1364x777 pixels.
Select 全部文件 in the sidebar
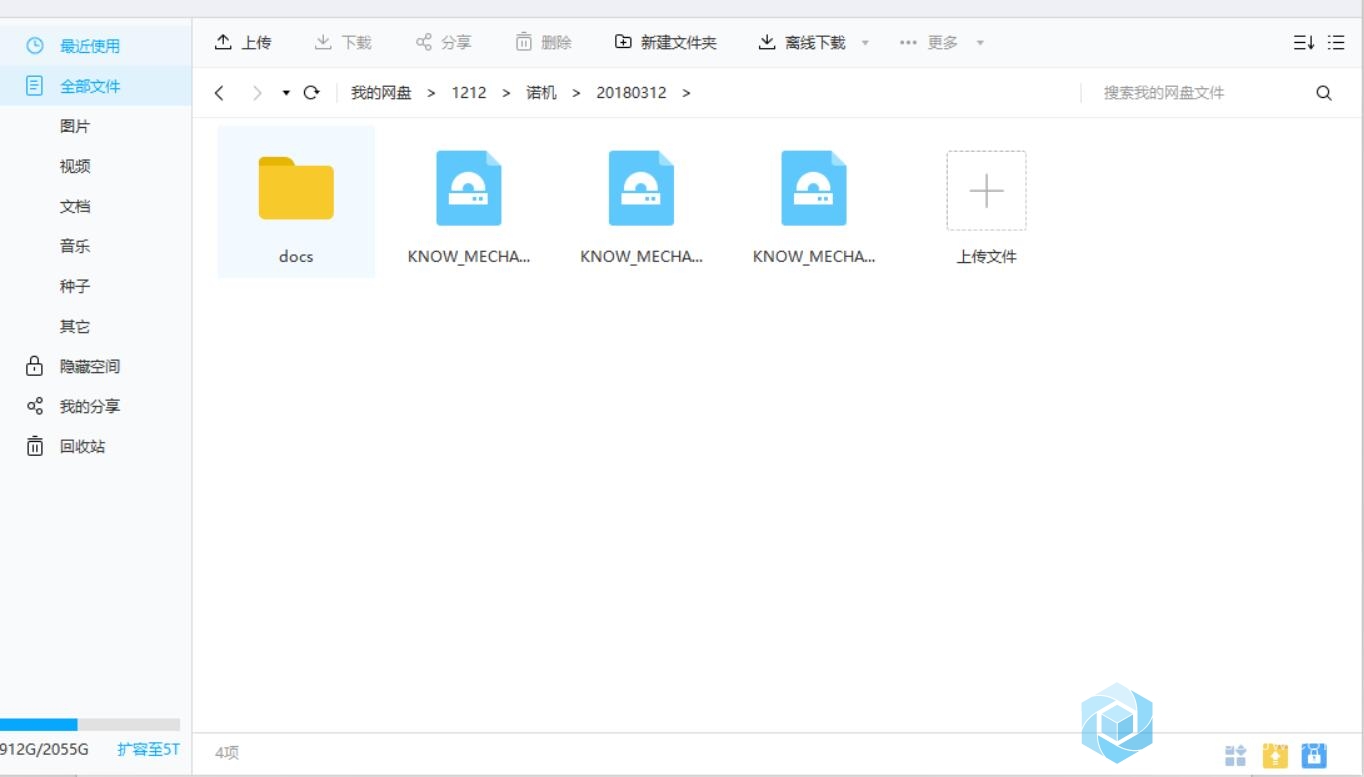tap(96, 86)
